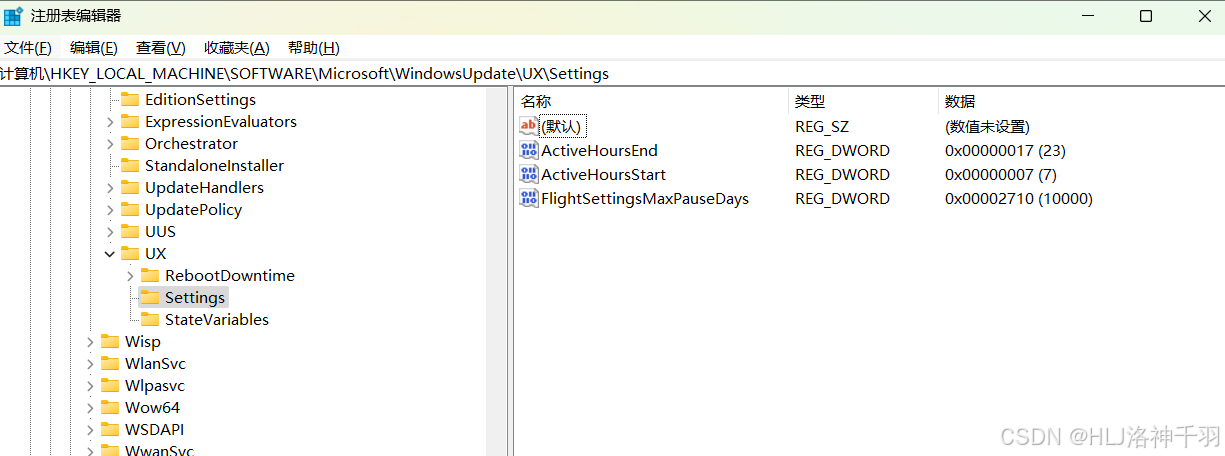Select the EditionSettings tree label
The image size is (1225, 456).
coord(200,100)
